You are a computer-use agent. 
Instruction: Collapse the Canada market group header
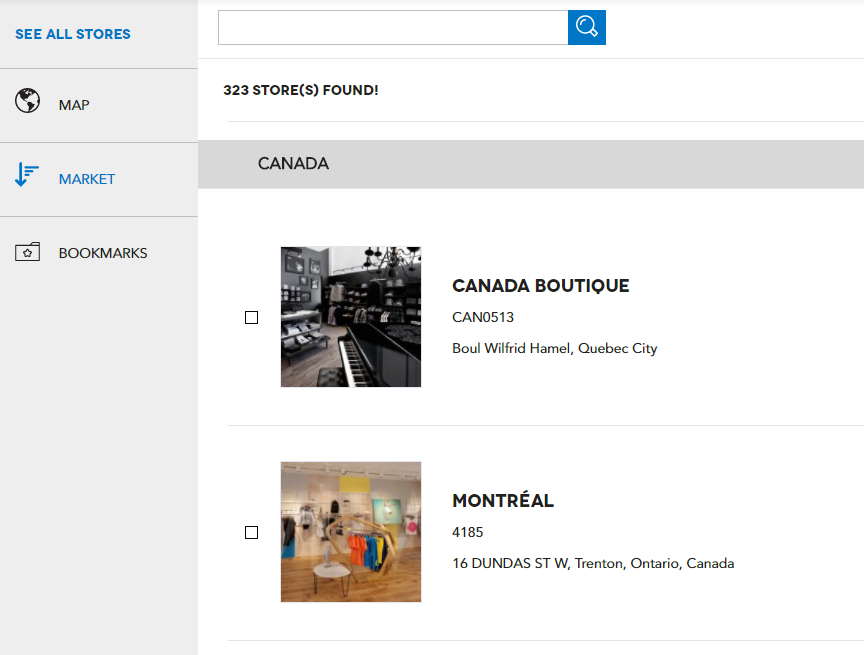[x=531, y=164]
